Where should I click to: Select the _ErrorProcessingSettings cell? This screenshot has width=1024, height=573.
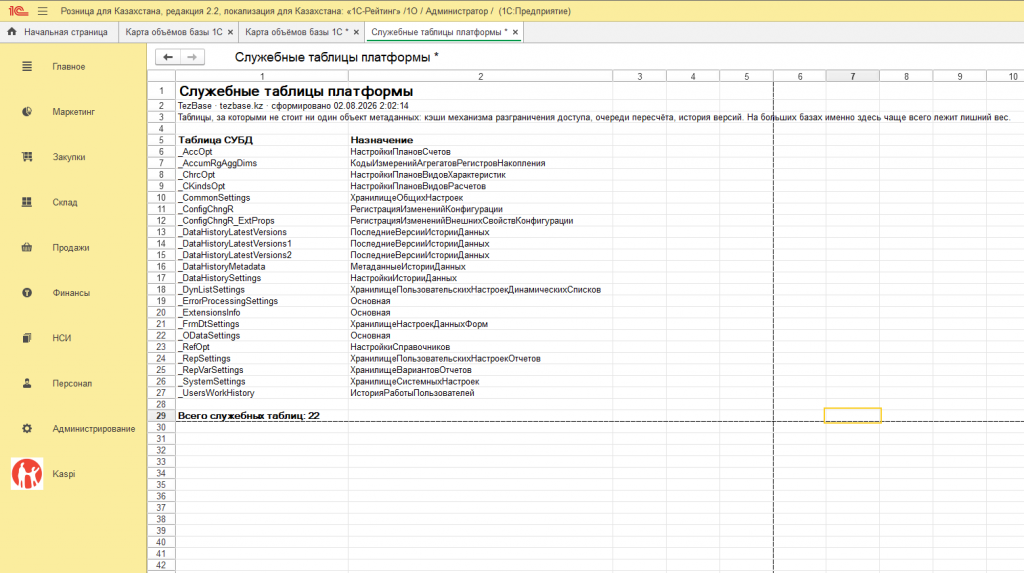[x=262, y=301]
